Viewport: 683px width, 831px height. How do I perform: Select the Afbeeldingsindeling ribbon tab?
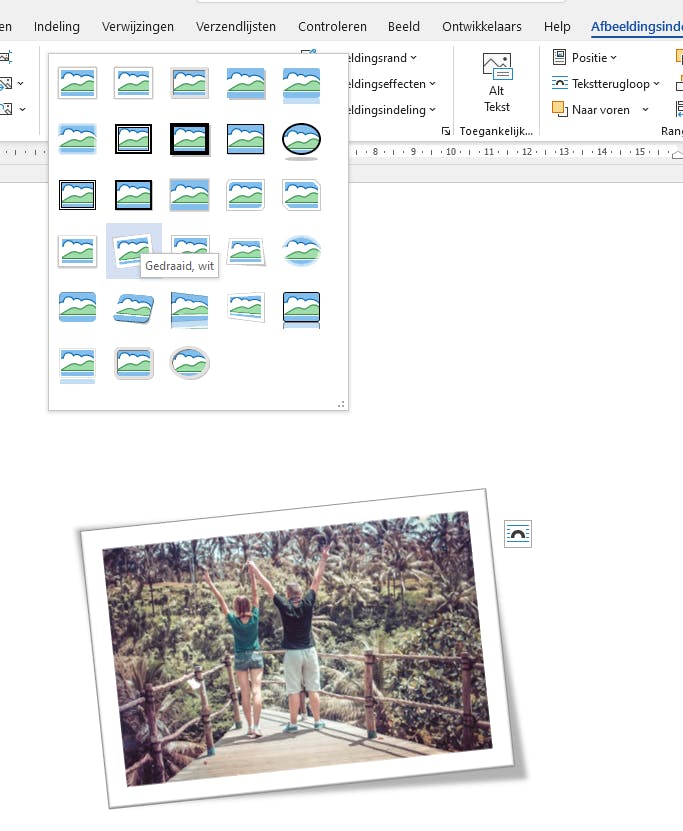point(636,26)
